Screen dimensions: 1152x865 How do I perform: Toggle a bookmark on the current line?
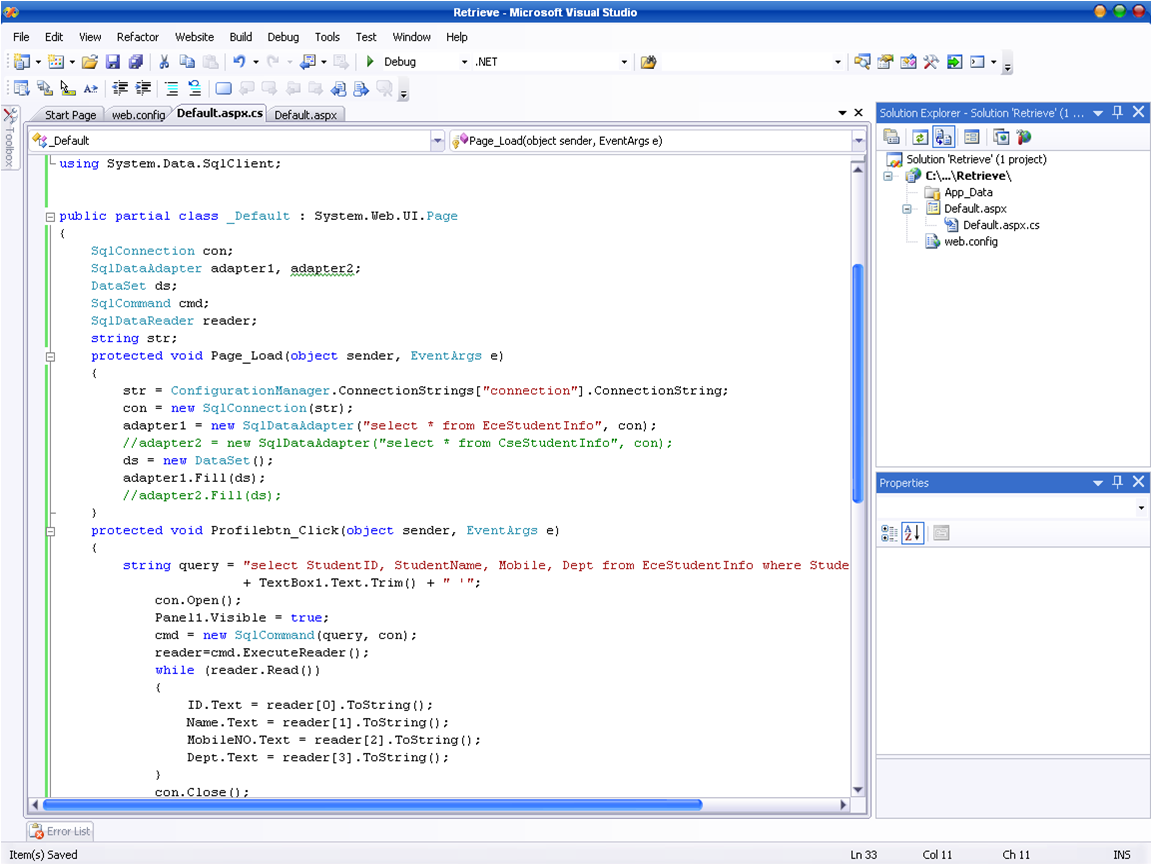tap(223, 89)
